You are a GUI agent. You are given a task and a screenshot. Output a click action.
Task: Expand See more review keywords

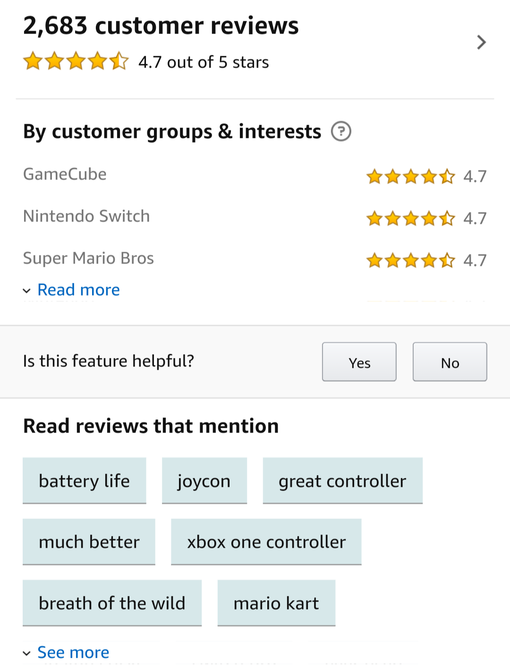point(73,652)
